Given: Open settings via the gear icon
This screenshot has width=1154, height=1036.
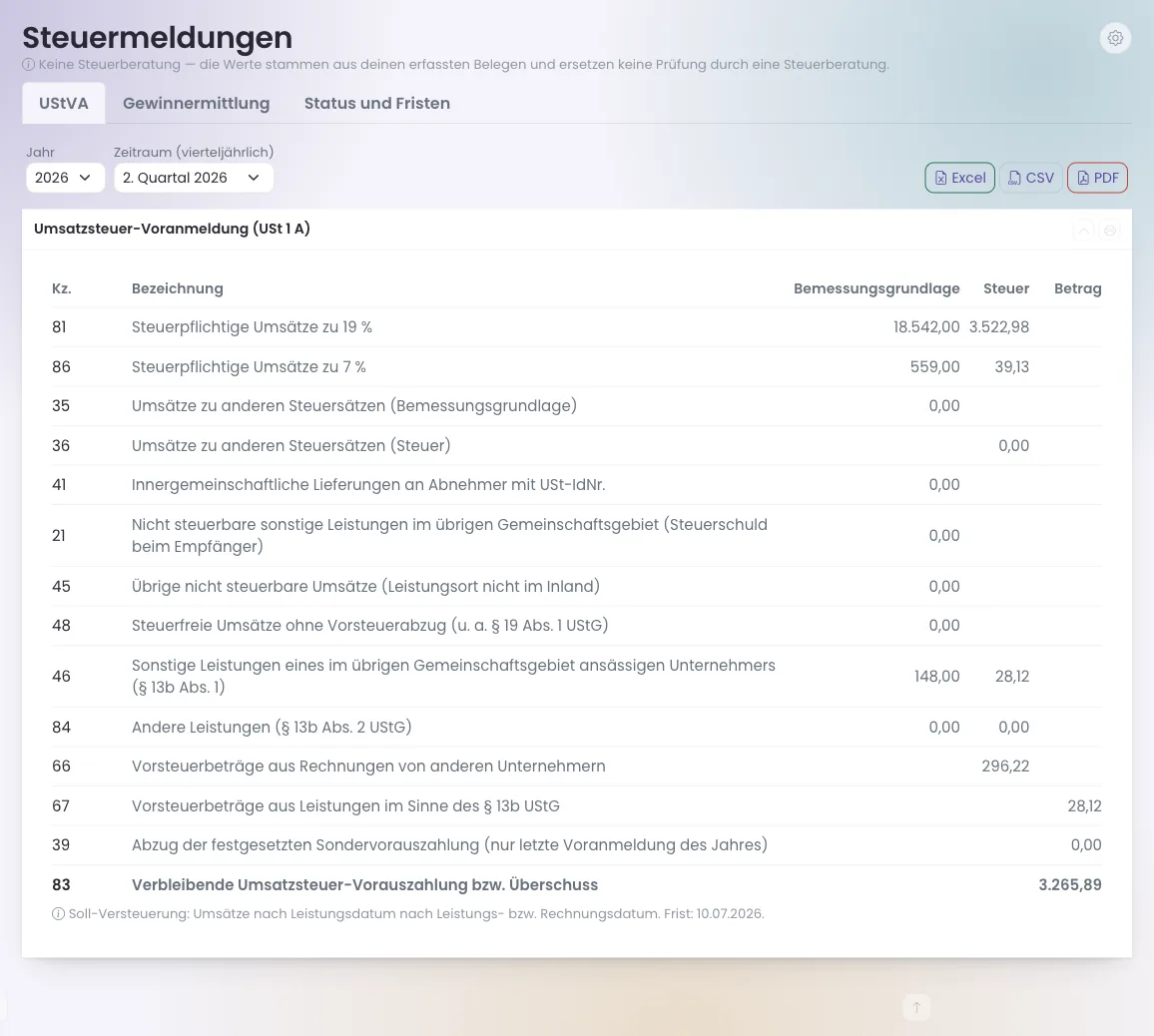Looking at the screenshot, I should point(1115,38).
